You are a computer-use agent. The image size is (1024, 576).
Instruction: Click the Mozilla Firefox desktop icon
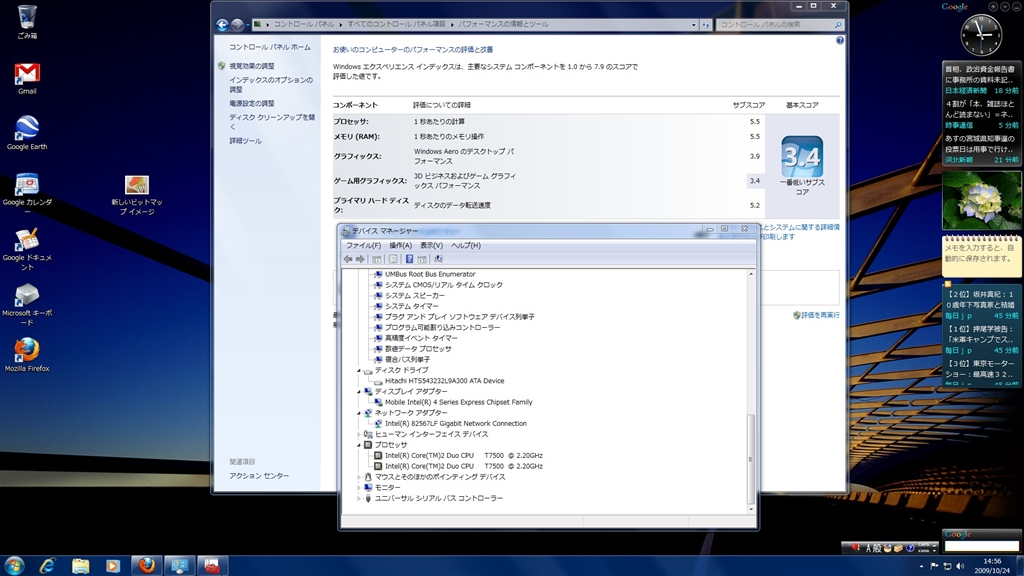[x=27, y=351]
